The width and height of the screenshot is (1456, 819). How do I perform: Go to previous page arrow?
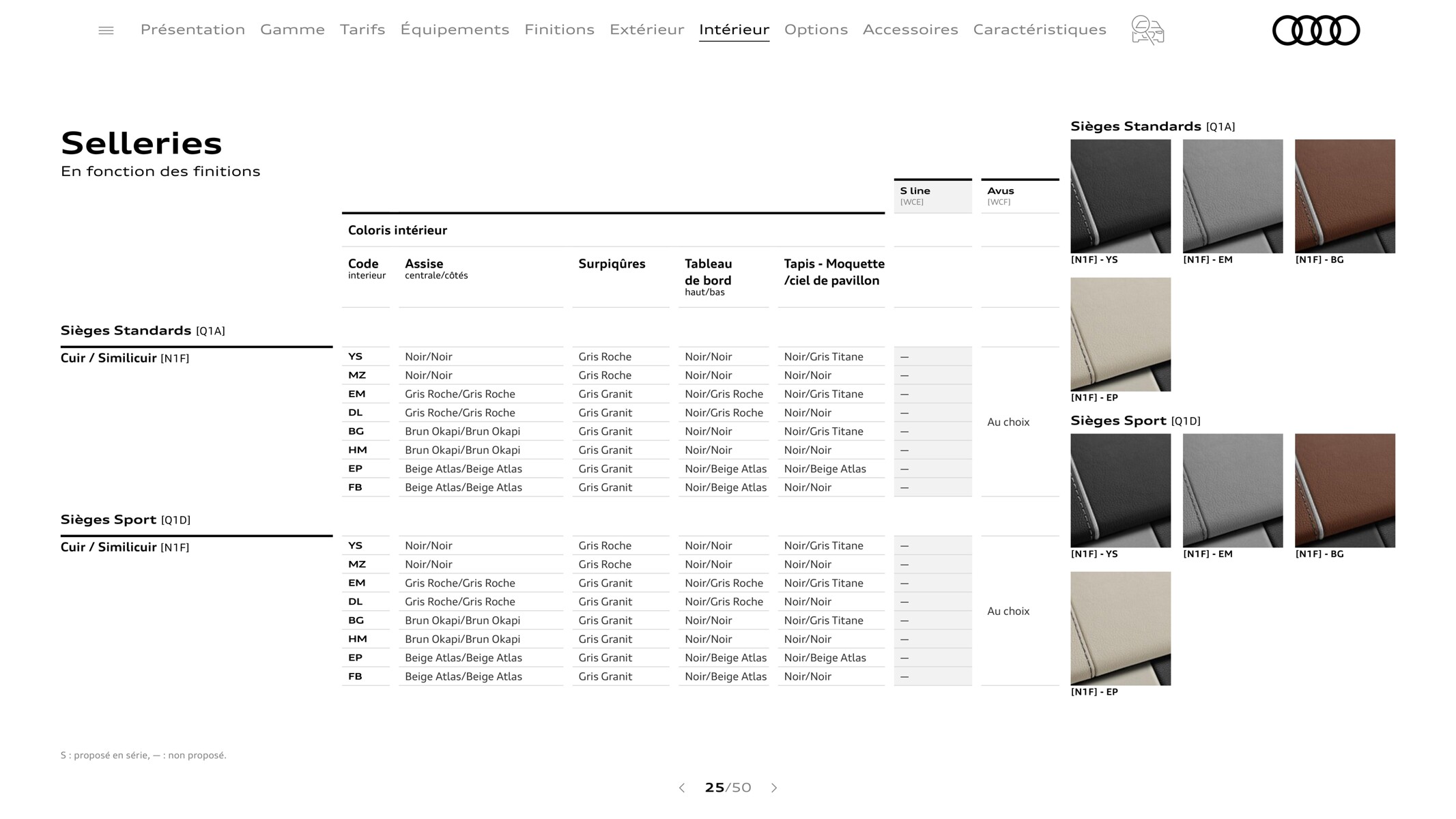click(681, 788)
